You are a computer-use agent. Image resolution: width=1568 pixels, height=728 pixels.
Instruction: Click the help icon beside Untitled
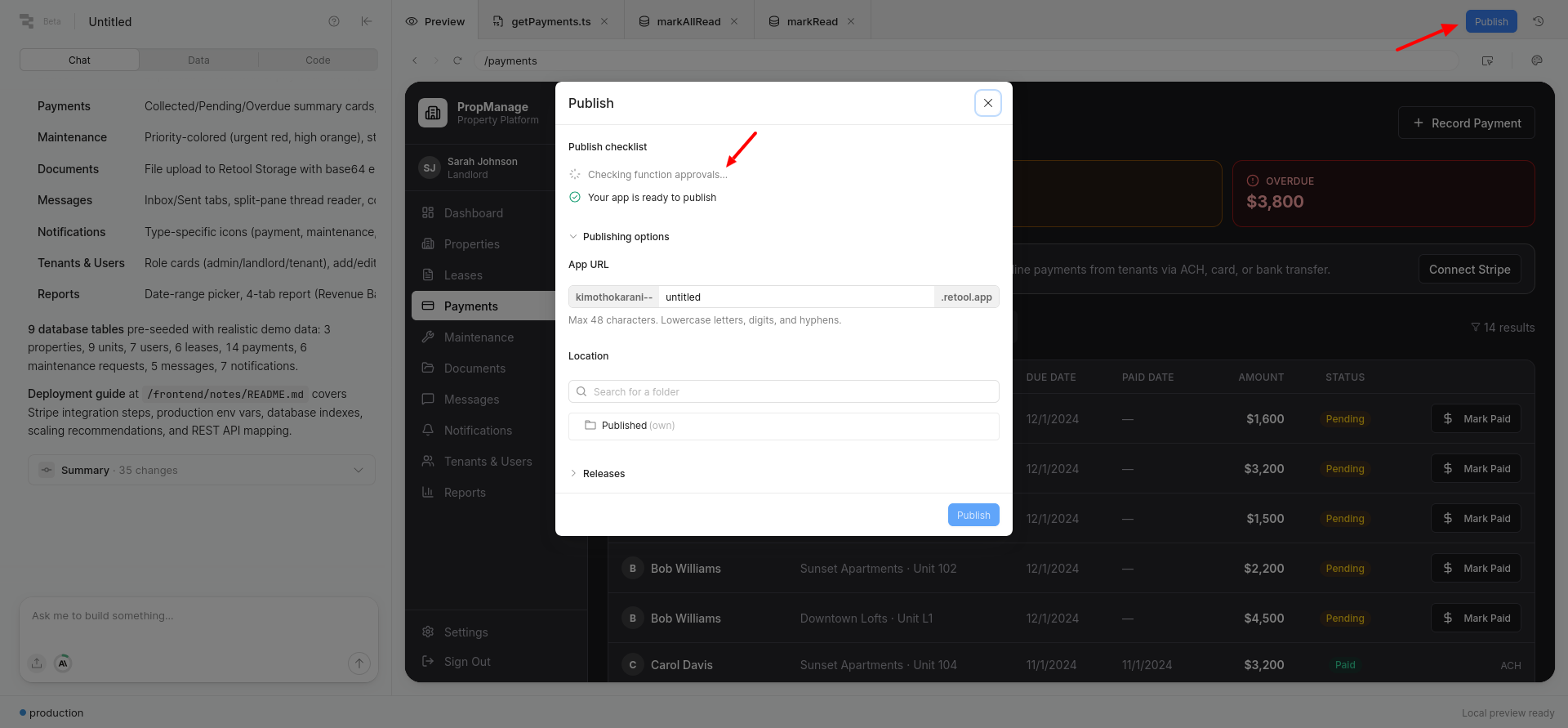point(333,21)
